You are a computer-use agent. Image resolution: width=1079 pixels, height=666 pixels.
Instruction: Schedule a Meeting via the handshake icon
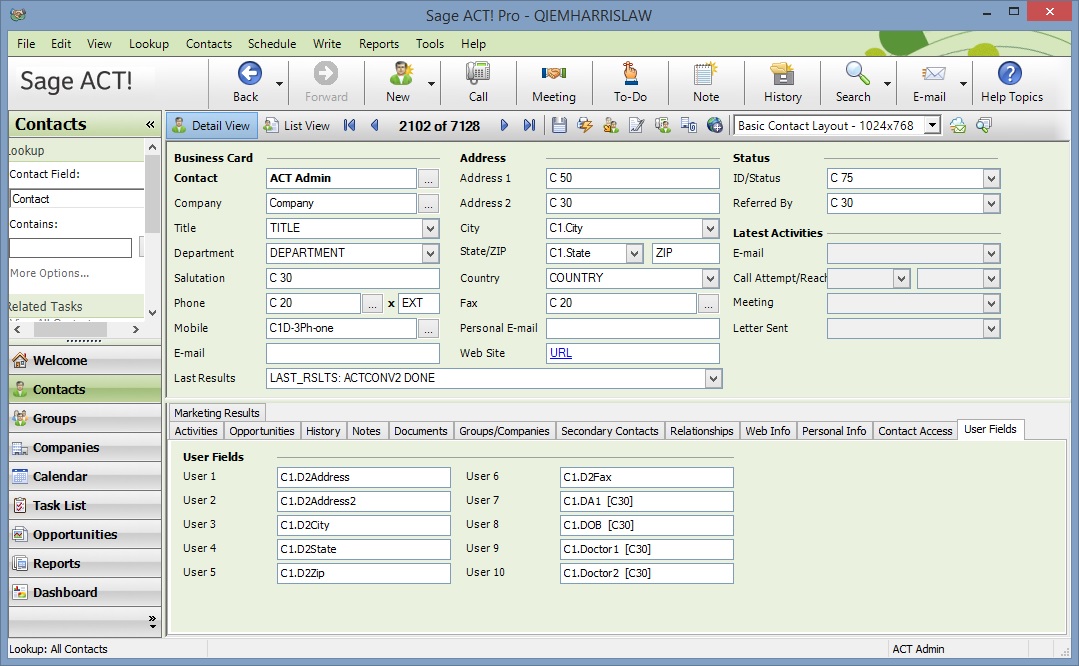(x=553, y=73)
